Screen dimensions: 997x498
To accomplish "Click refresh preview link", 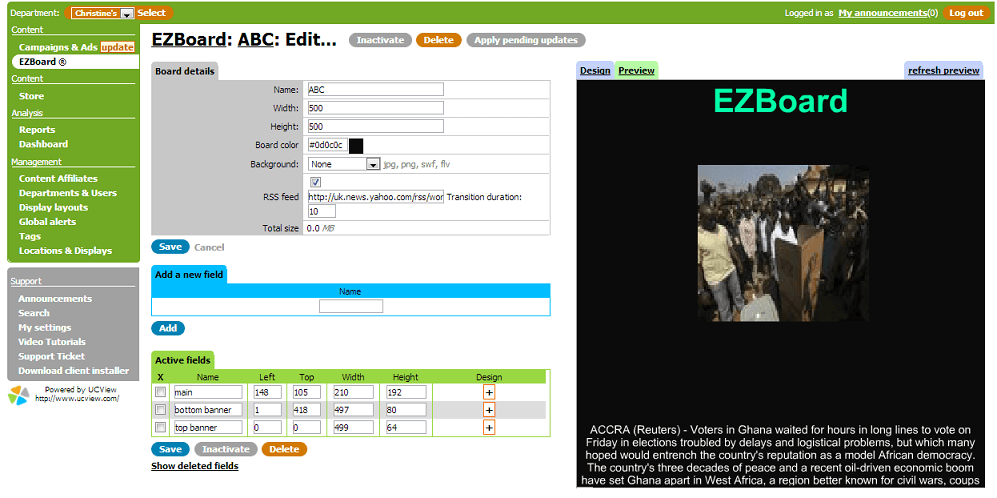I will [944, 71].
